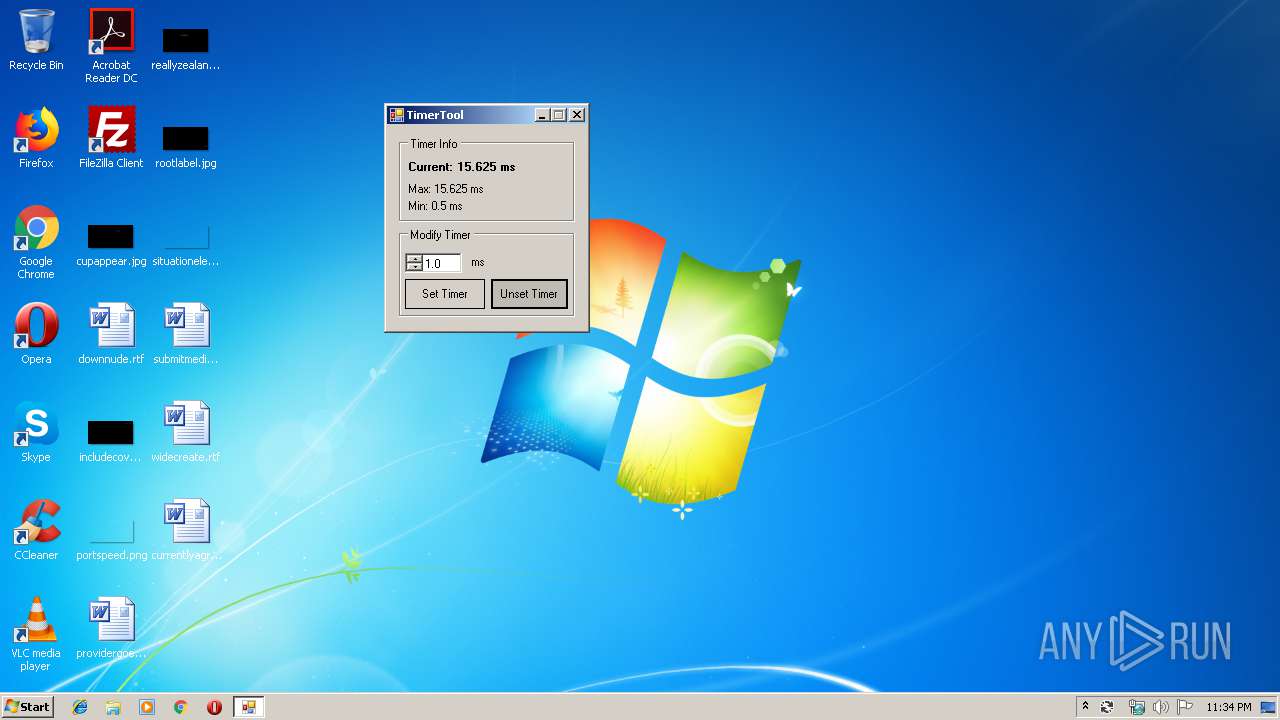Click the 'Max: 15.625 ms' text
Image resolution: width=1280 pixels, height=720 pixels.
446,189
